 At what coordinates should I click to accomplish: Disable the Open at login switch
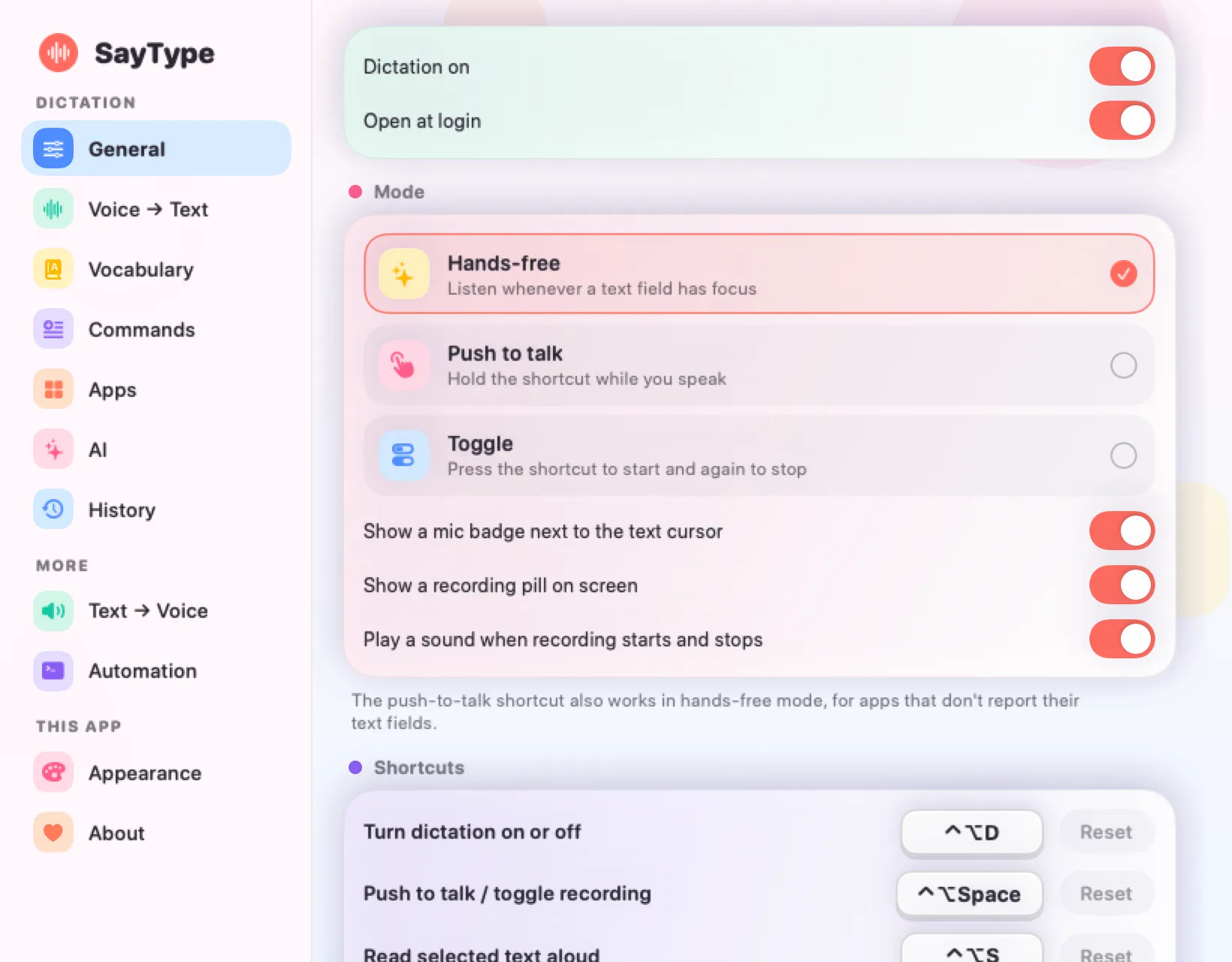click(x=1122, y=120)
